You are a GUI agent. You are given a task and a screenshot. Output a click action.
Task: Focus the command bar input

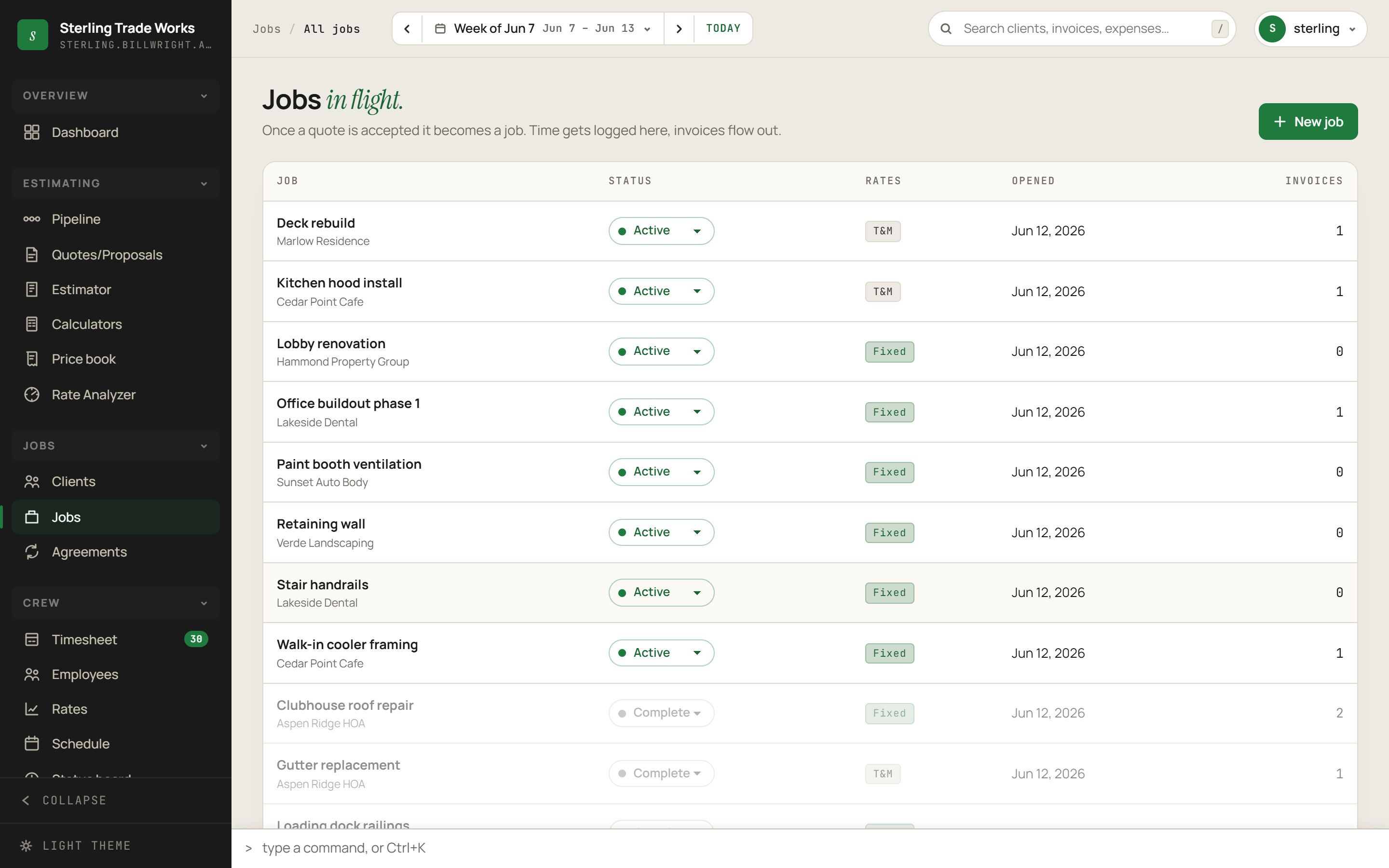(809, 849)
